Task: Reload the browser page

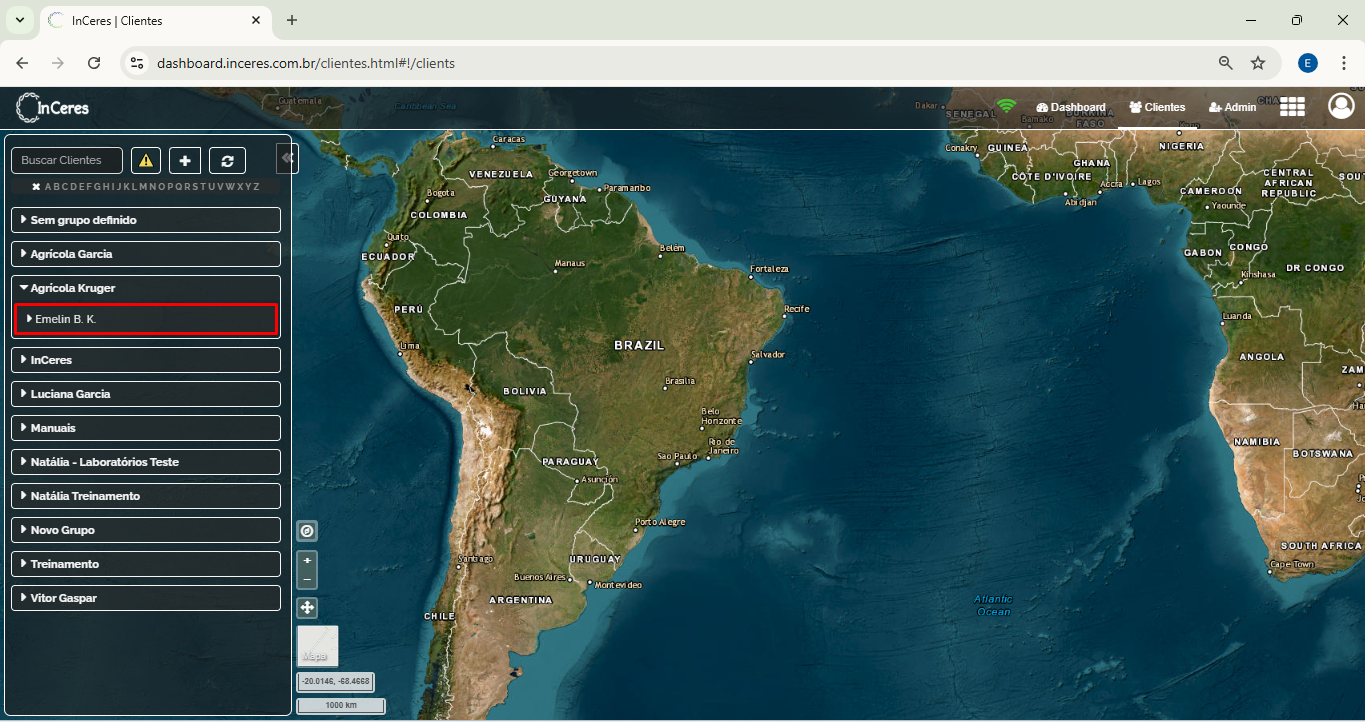Action: tap(94, 63)
